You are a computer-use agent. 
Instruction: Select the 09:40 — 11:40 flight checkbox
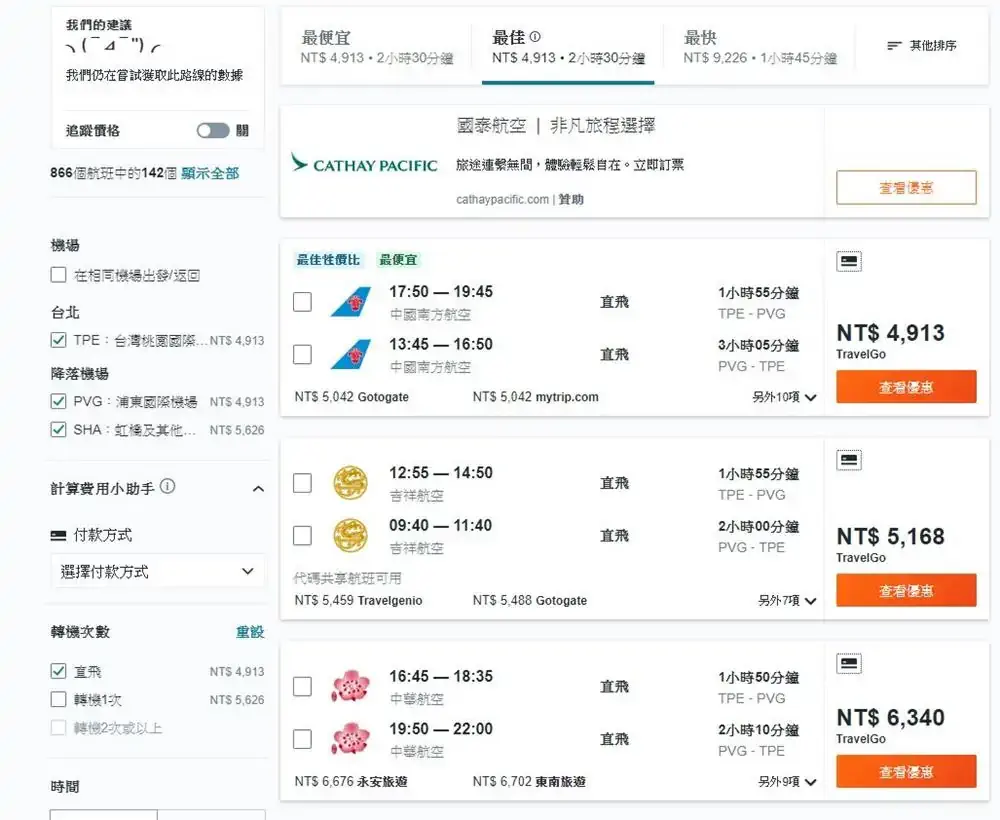click(302, 536)
